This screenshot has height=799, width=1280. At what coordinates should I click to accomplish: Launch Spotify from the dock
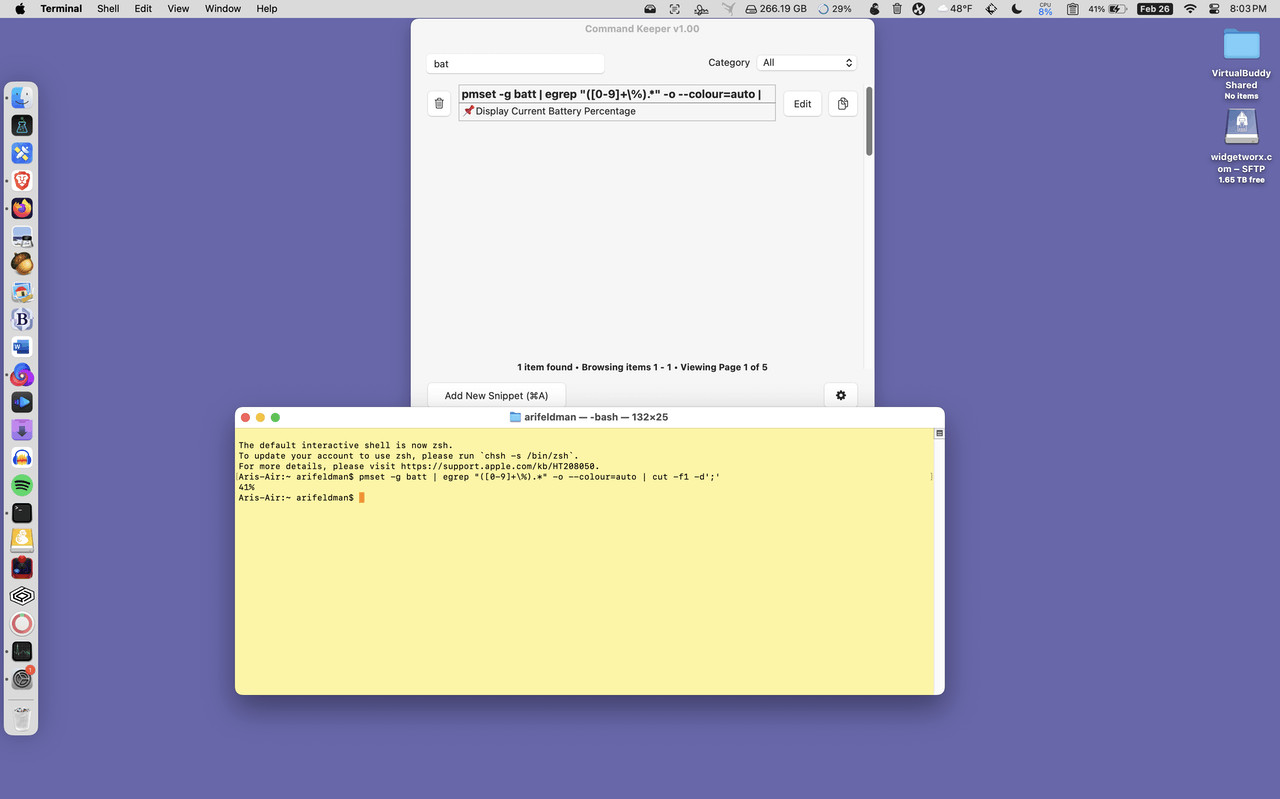pos(22,484)
